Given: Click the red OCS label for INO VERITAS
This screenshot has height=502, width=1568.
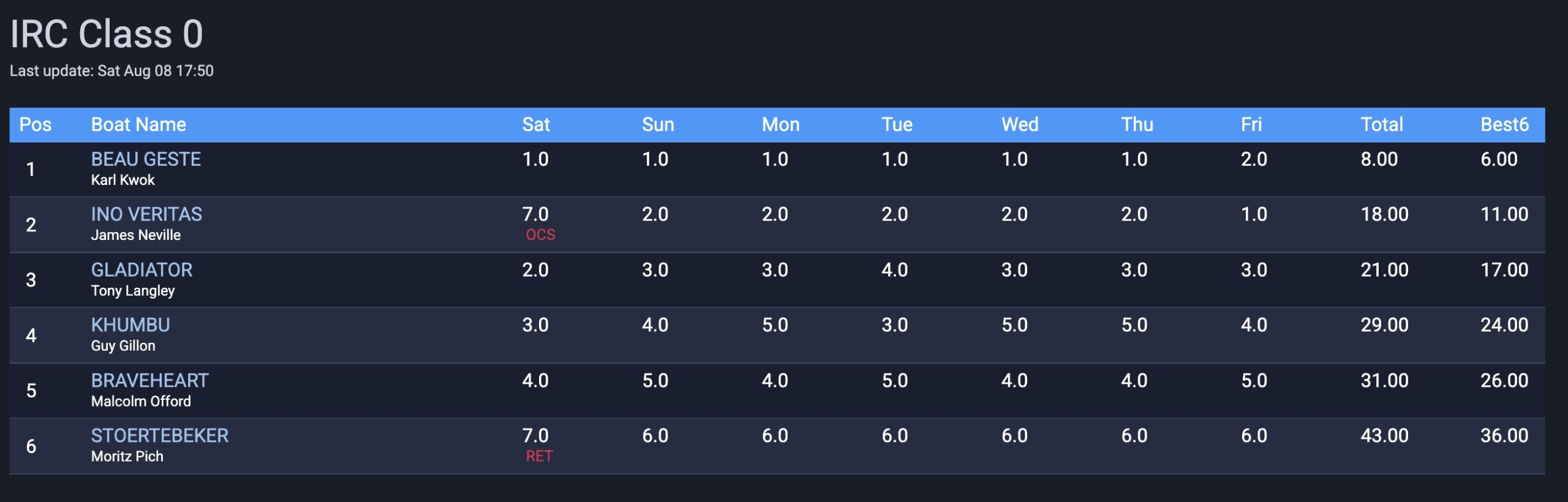Looking at the screenshot, I should (540, 235).
